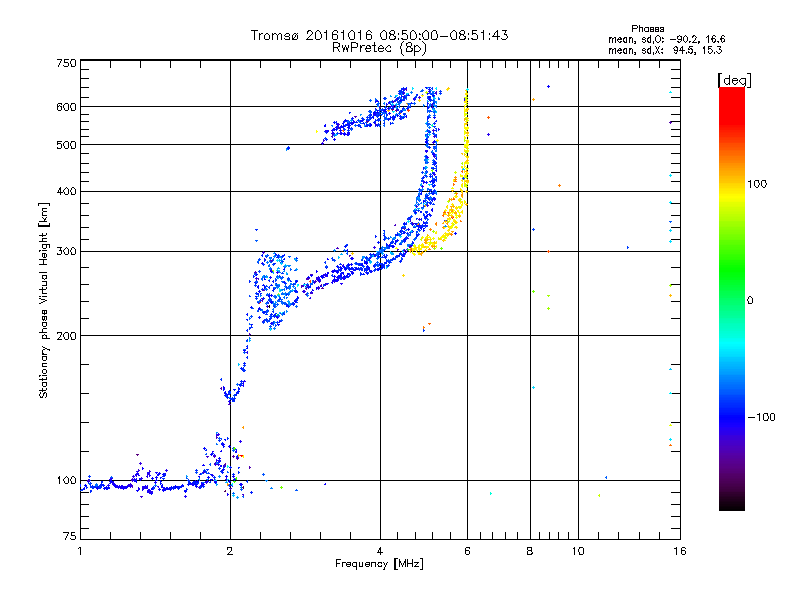Click the y-axis tick label '600'
This screenshot has width=800, height=600.
67,107
